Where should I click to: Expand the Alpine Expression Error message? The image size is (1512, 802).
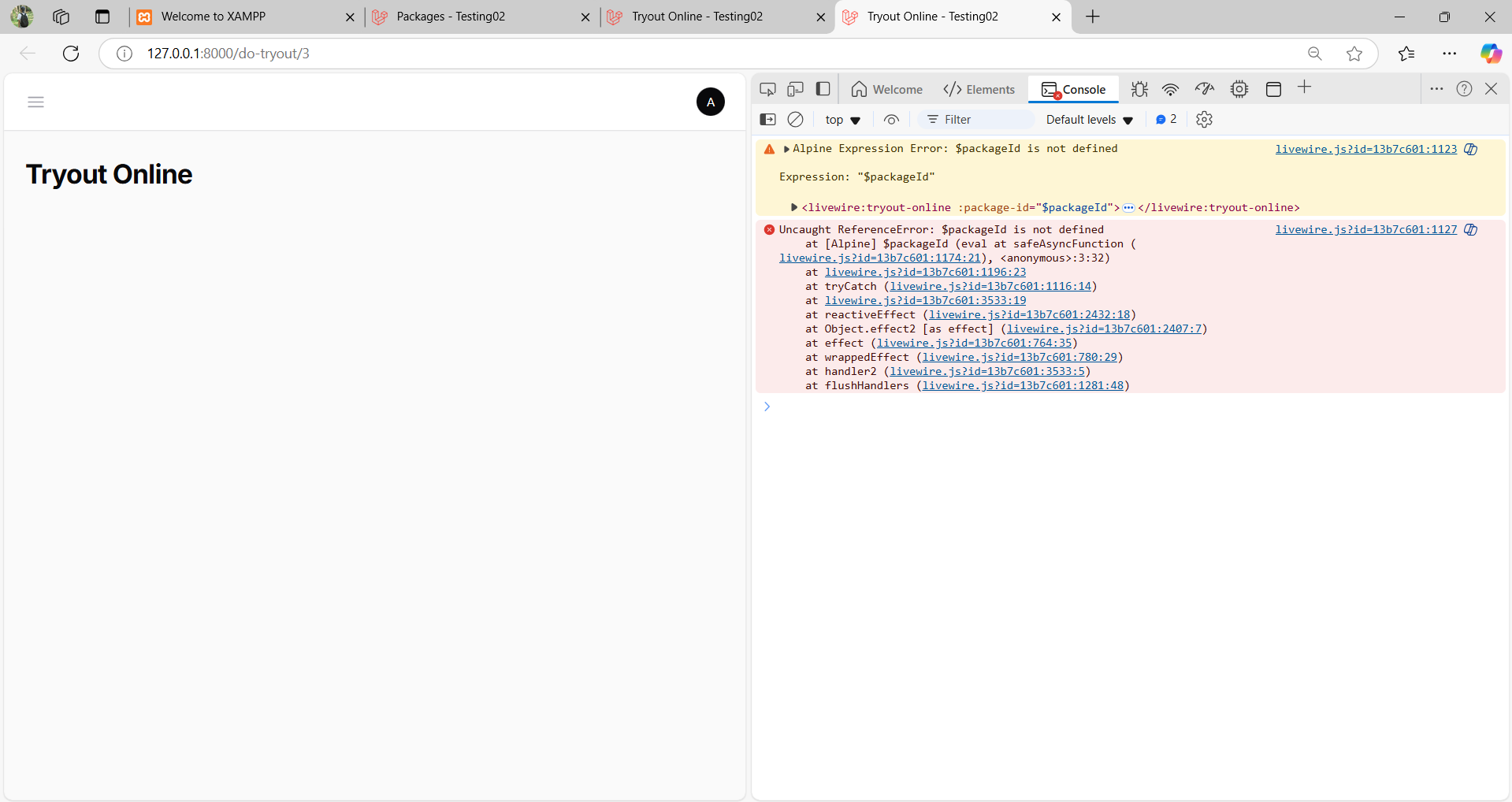[786, 149]
